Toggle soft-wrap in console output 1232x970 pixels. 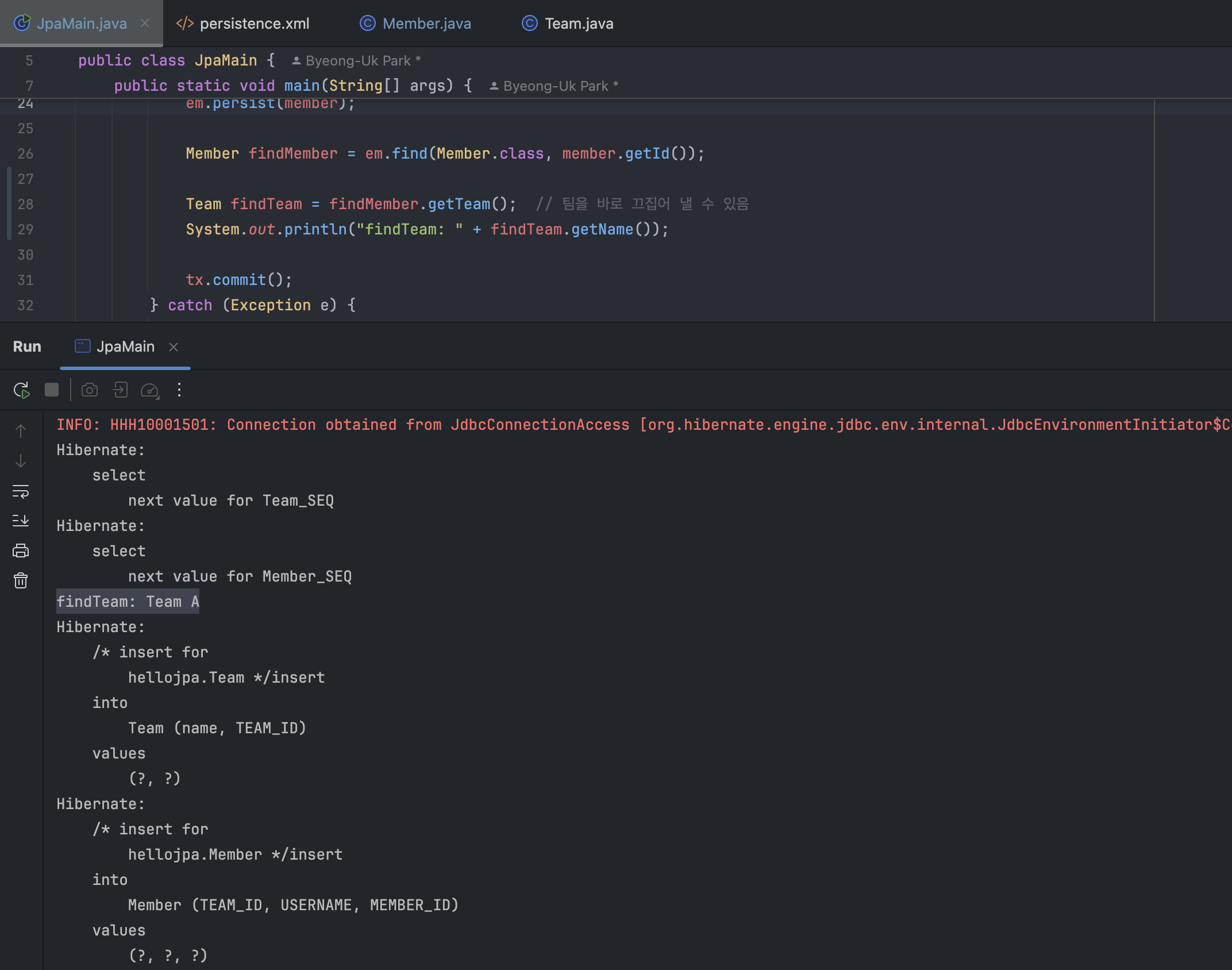click(x=21, y=491)
